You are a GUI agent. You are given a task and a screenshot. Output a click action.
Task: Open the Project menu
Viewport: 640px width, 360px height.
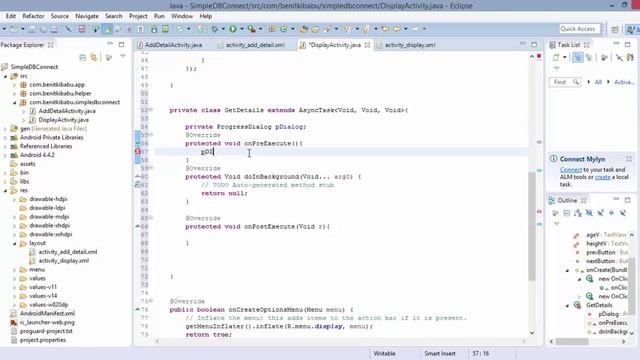[138, 16]
